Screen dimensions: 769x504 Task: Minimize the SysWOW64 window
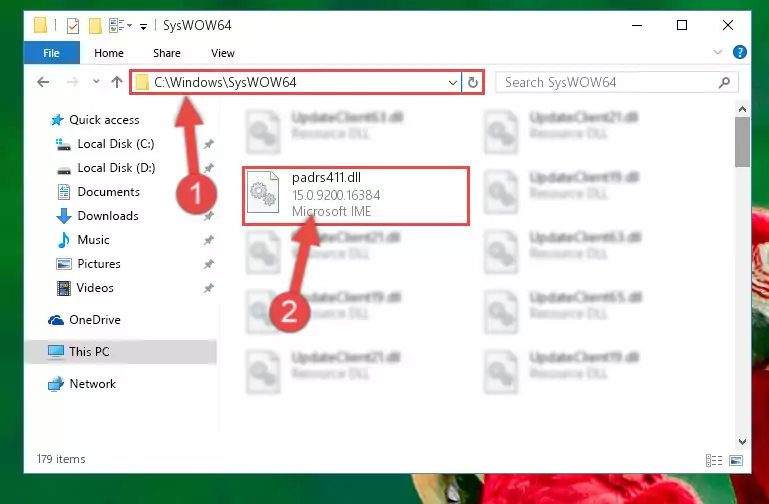pyautogui.click(x=637, y=25)
